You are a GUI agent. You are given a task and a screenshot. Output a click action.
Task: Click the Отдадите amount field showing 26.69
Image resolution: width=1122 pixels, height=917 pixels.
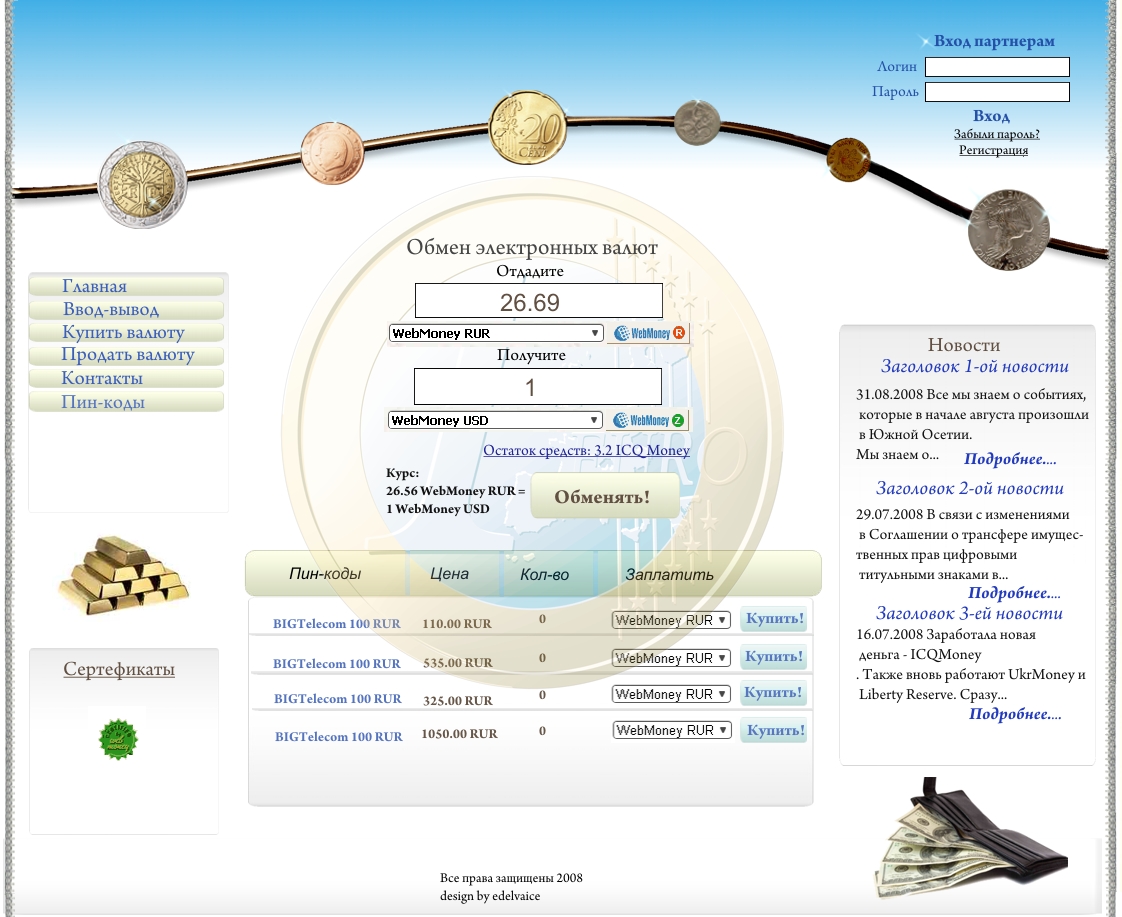click(539, 301)
